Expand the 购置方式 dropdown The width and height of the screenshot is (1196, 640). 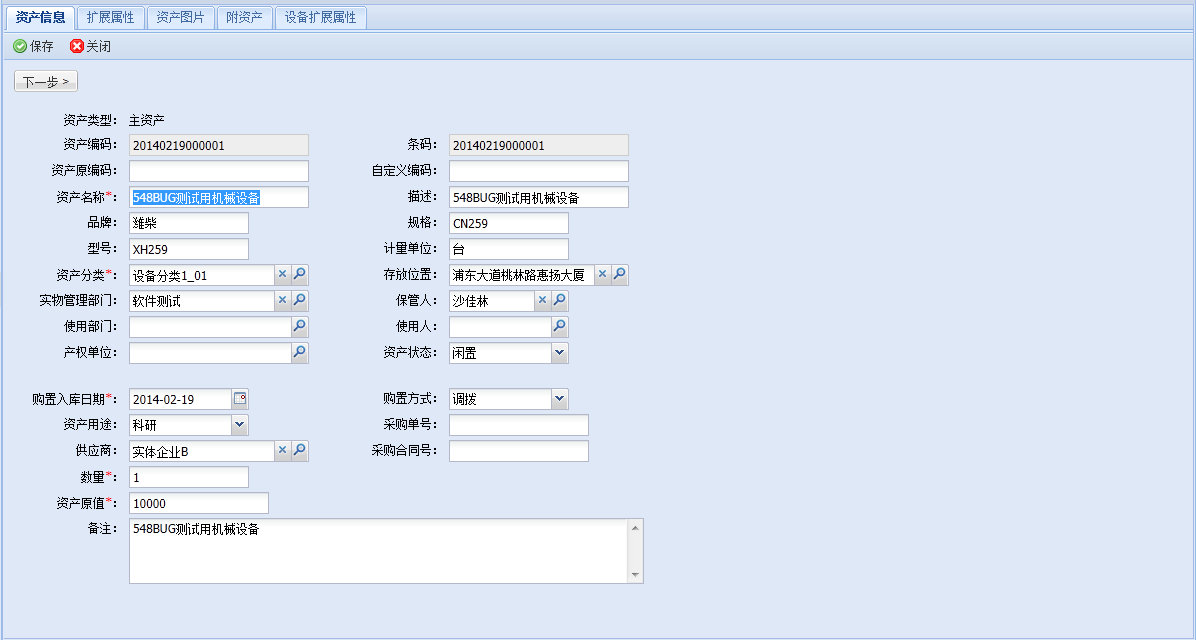click(560, 399)
